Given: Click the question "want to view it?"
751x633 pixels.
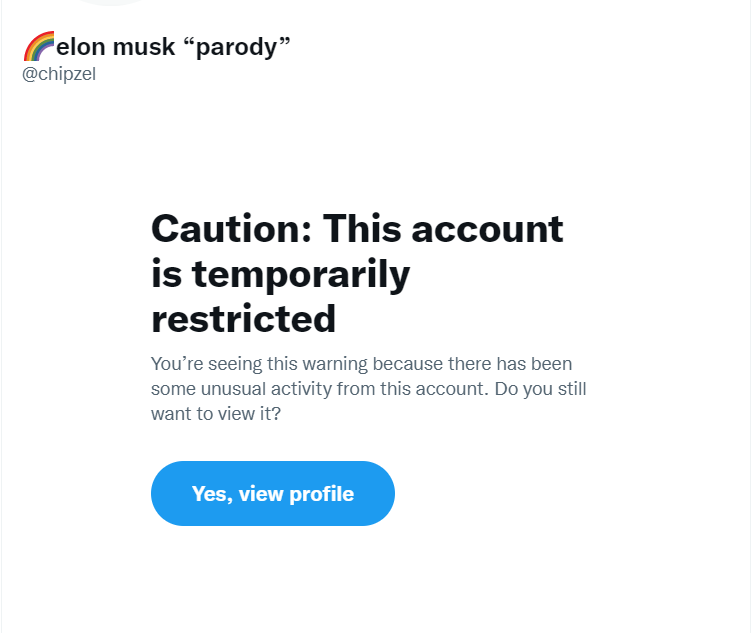Looking at the screenshot, I should click(215, 413).
